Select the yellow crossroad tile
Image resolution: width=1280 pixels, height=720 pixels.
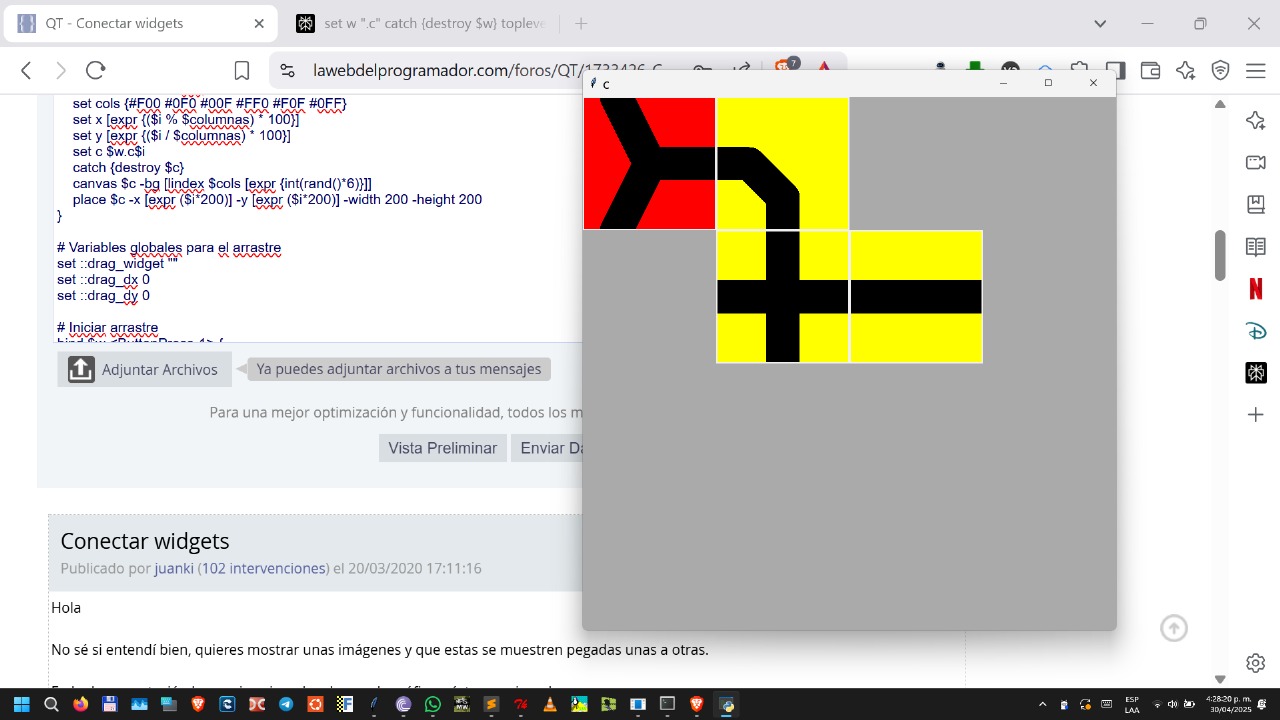(x=783, y=297)
